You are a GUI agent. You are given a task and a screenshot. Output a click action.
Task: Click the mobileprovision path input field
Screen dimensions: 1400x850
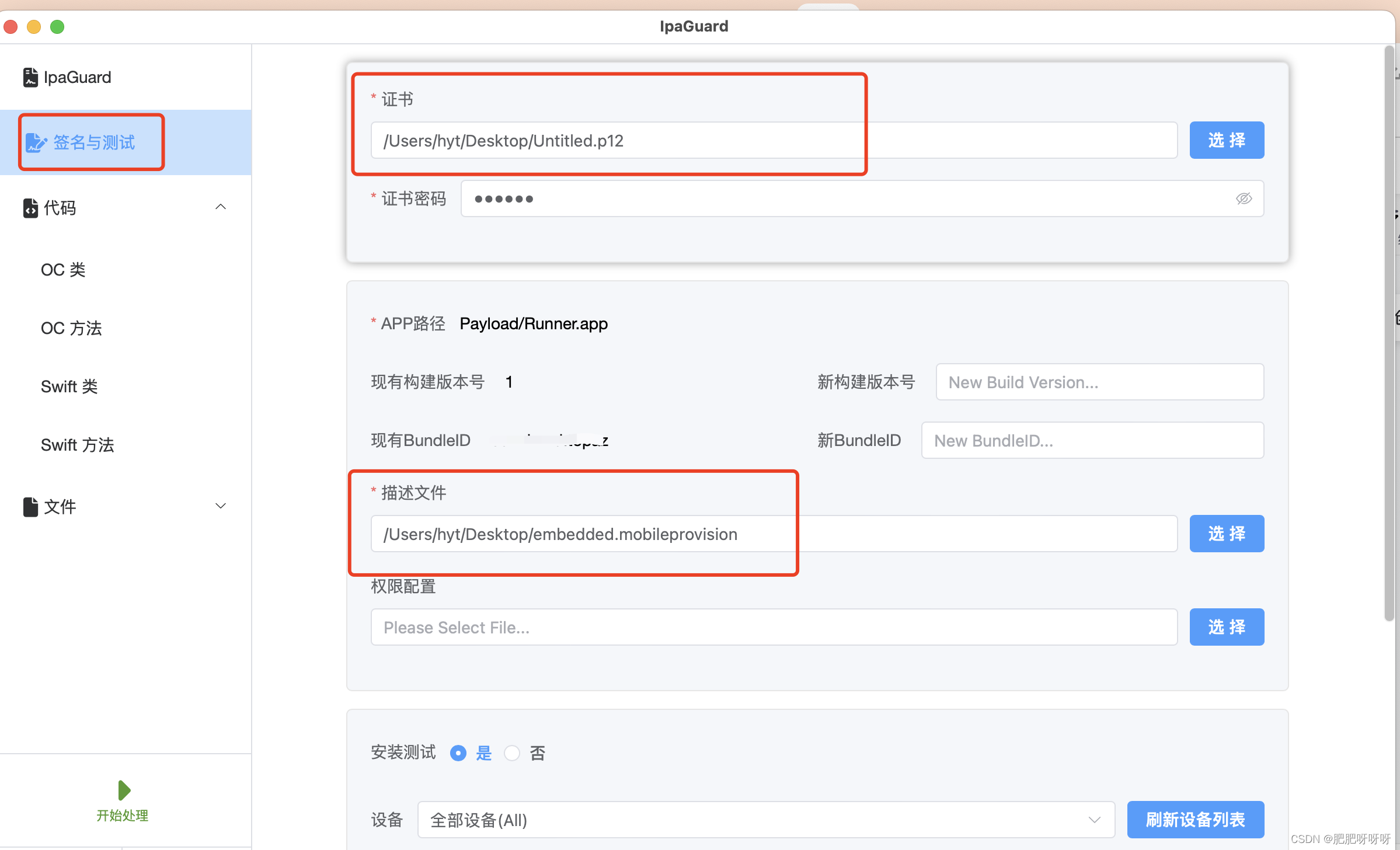774,534
